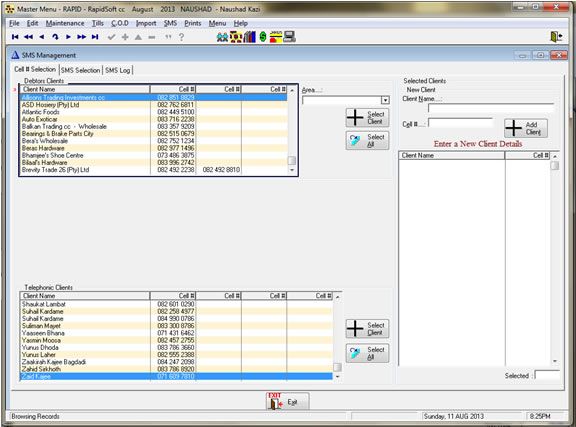Open the yellow meeting table icon
Screen dimensions: 576x427
236,37
